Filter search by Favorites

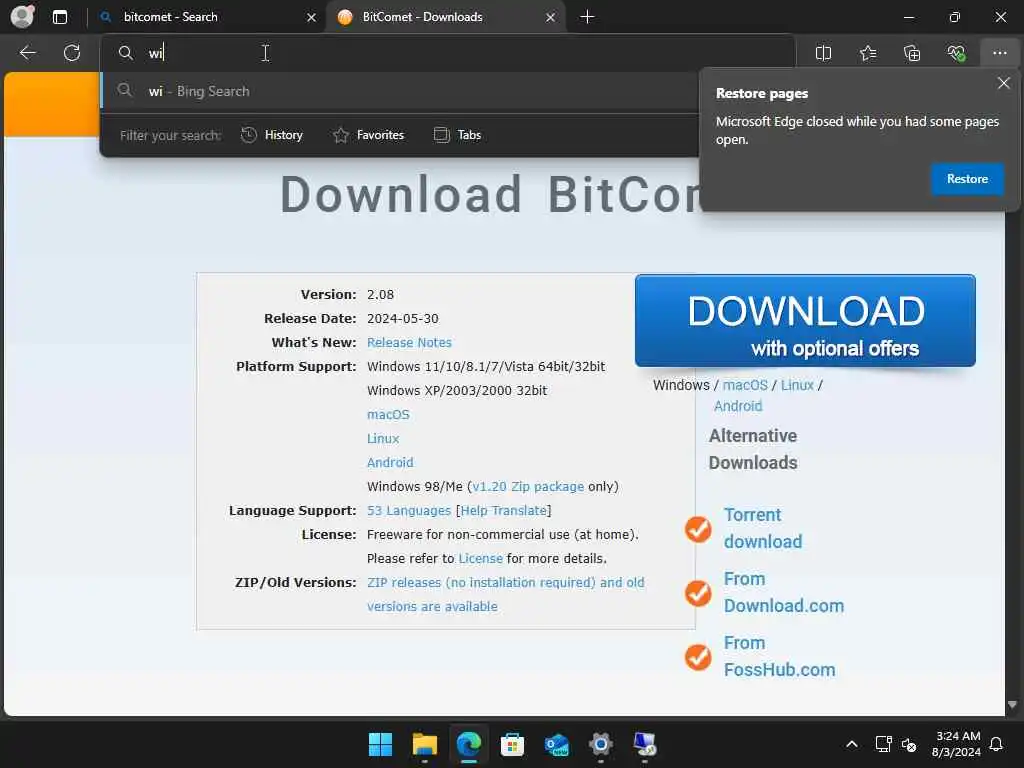click(x=368, y=135)
